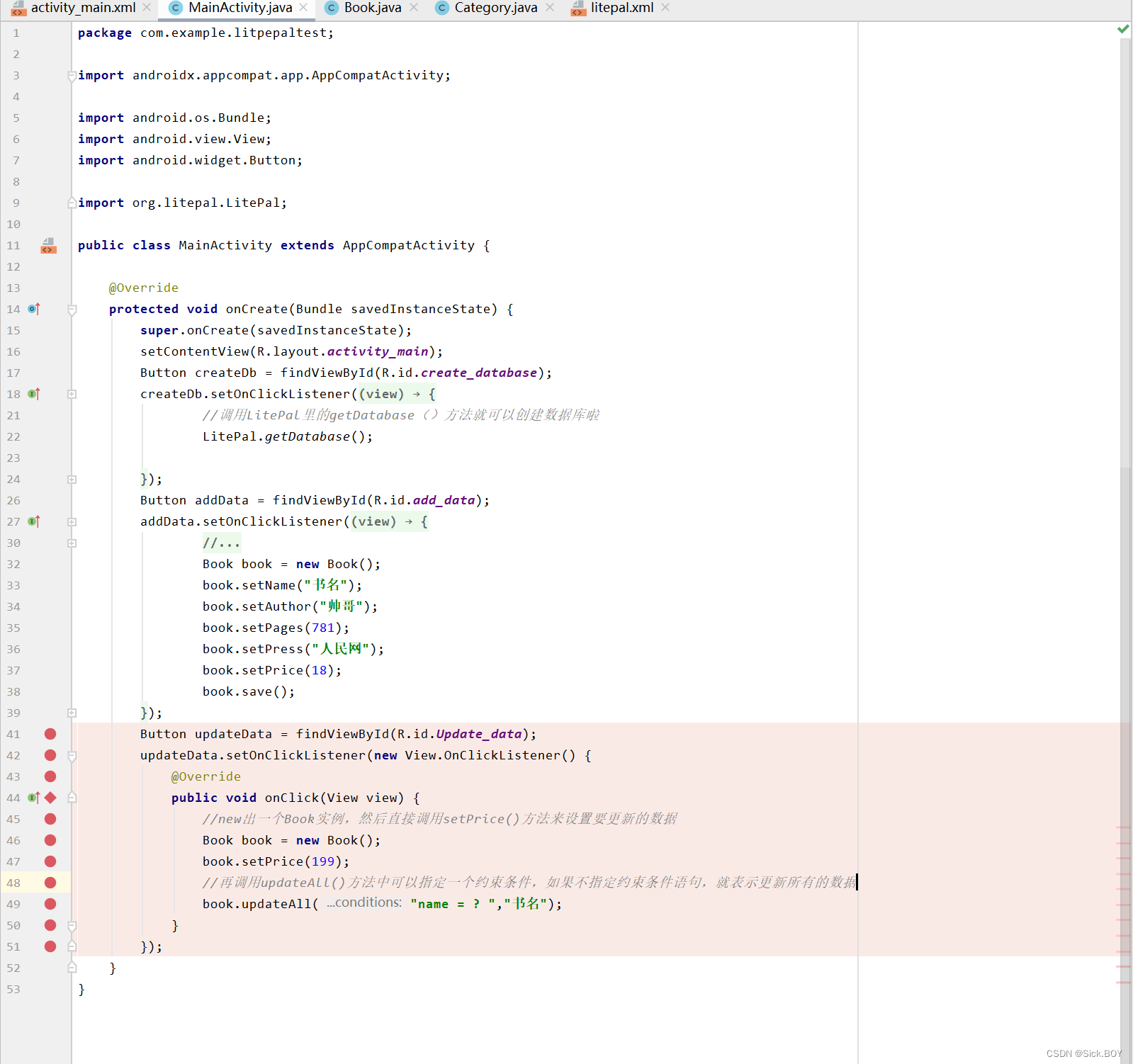Click the implements gutter icon on line 27
This screenshot has width=1133, height=1064.
[x=34, y=521]
